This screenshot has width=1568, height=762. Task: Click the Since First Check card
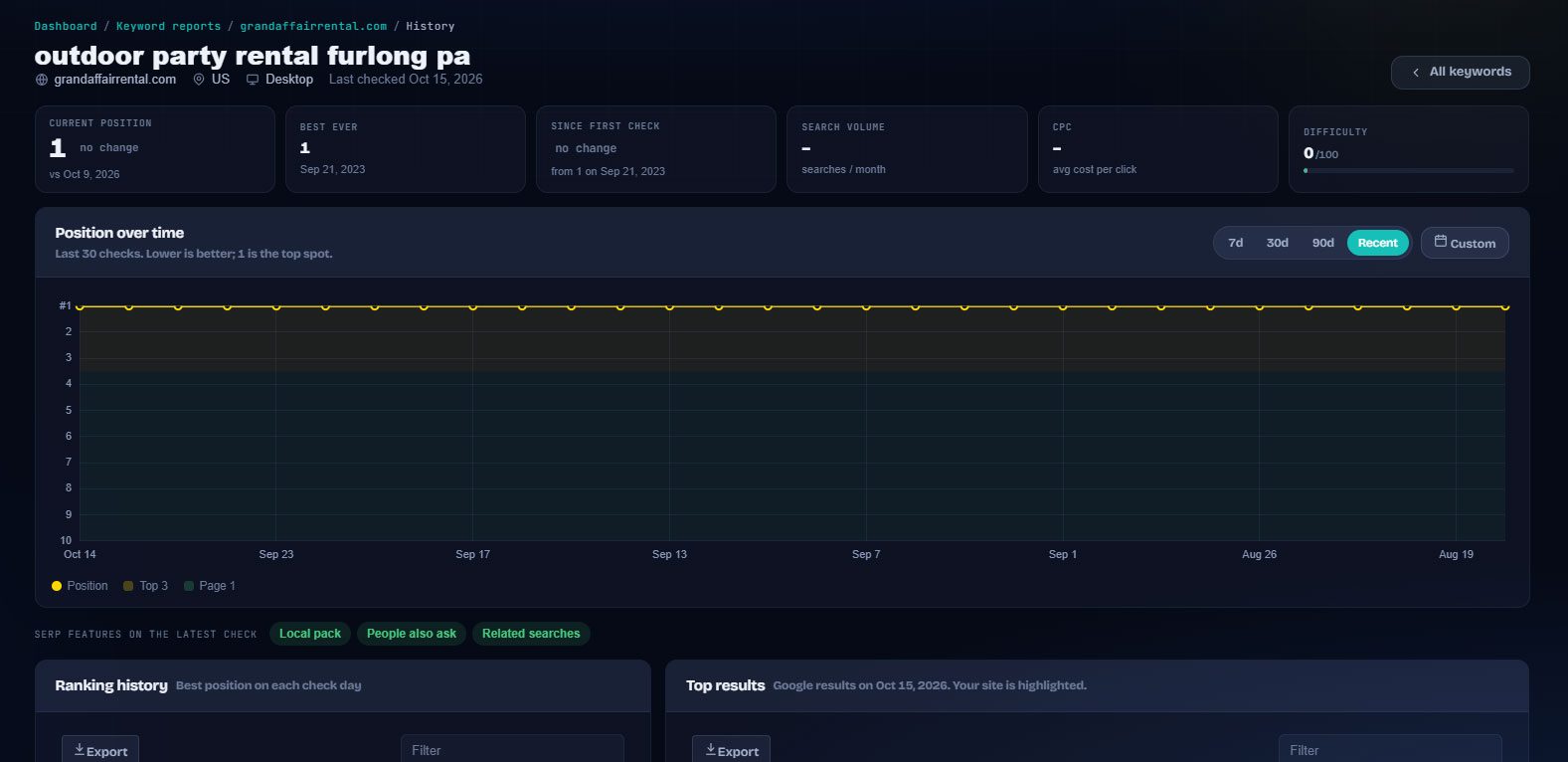(x=656, y=149)
